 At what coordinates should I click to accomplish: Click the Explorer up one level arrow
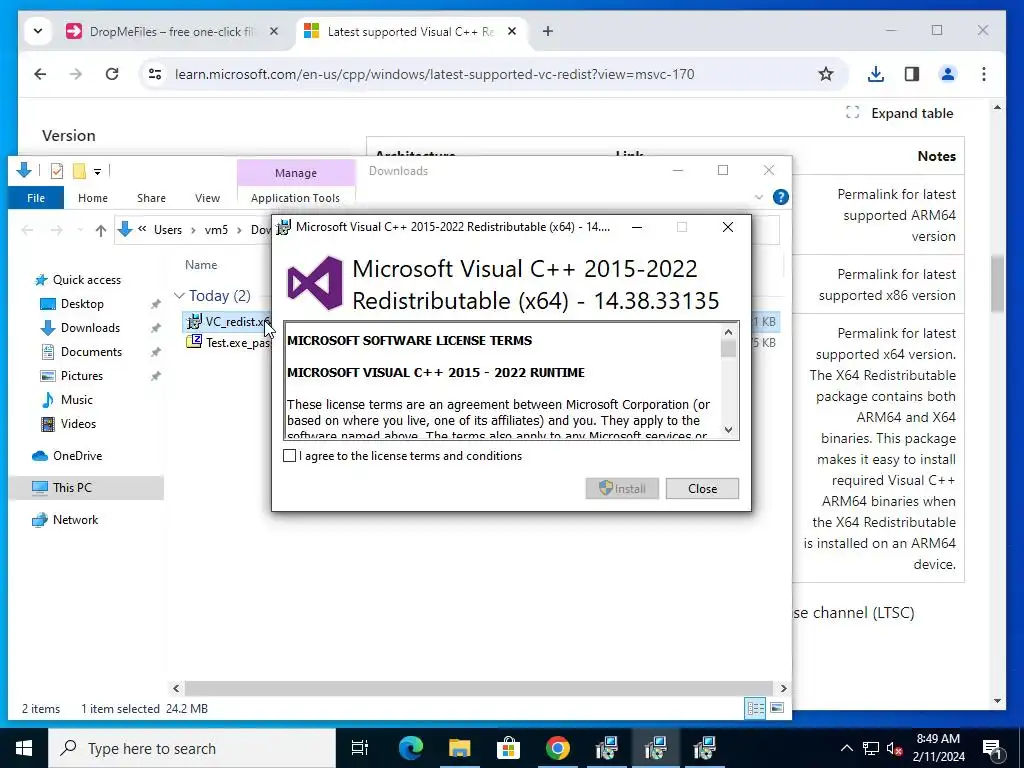coord(101,230)
